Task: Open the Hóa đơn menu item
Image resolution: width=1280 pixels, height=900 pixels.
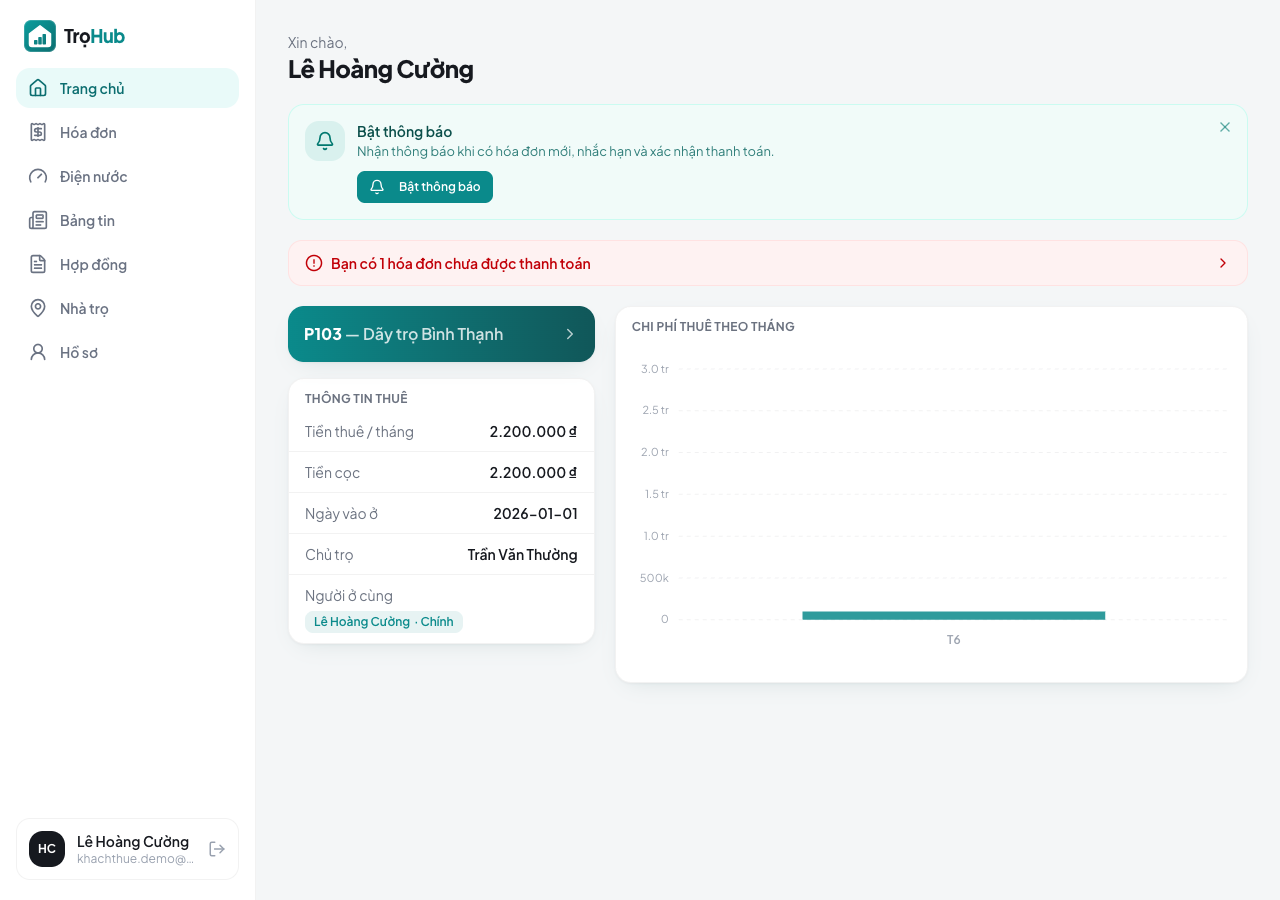Action: [127, 132]
